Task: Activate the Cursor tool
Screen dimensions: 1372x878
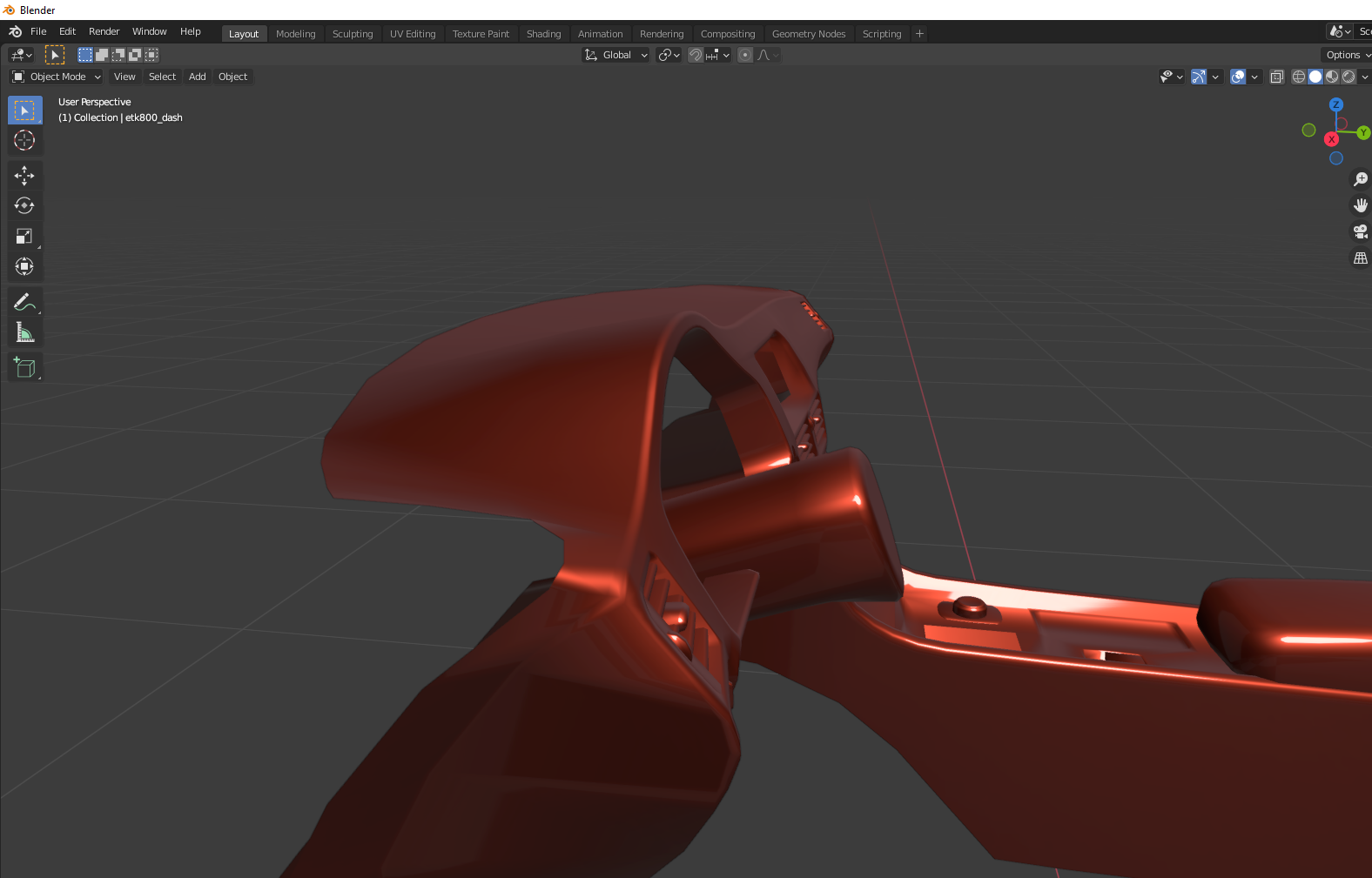Action: pos(25,140)
